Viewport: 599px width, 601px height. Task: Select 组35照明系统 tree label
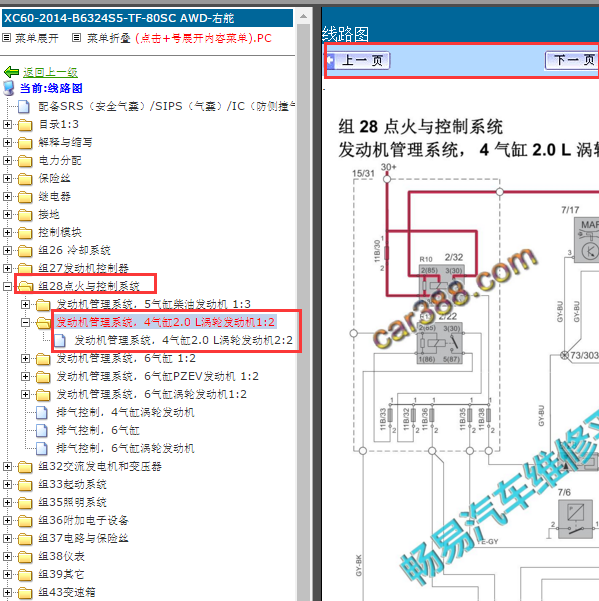(x=72, y=502)
